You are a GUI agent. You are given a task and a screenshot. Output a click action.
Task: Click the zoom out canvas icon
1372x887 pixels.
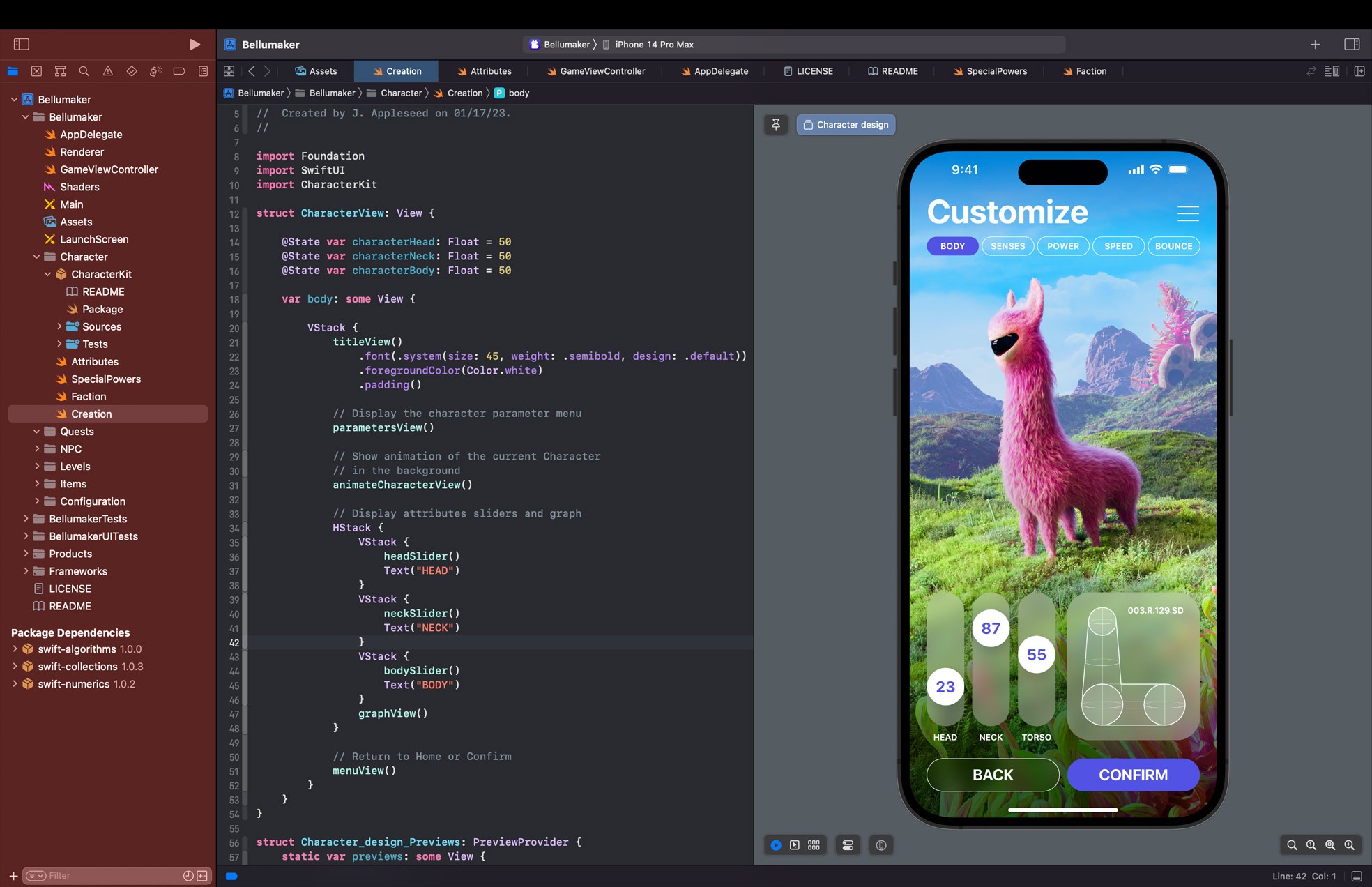click(1292, 845)
